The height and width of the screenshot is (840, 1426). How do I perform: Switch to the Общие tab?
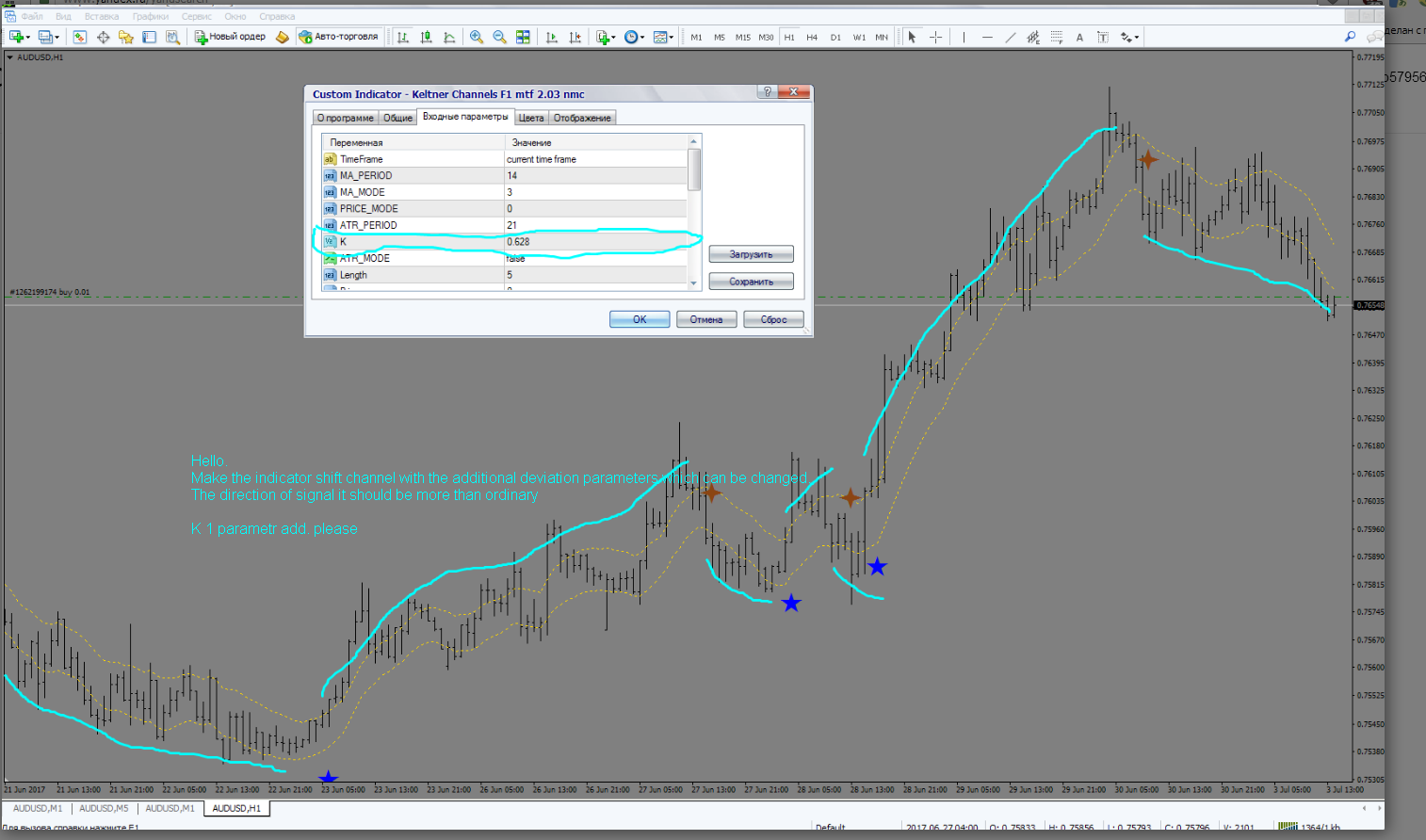397,118
